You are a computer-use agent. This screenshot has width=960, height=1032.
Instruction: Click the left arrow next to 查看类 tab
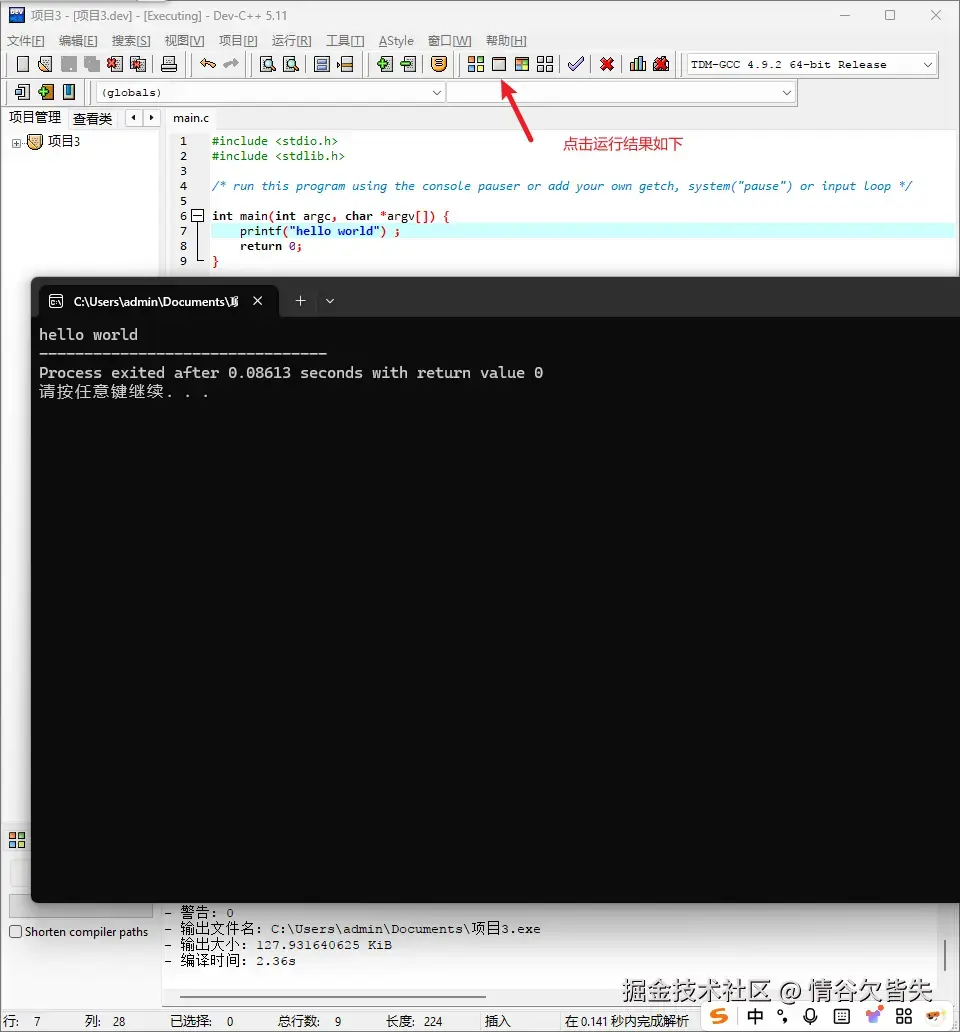tap(134, 118)
